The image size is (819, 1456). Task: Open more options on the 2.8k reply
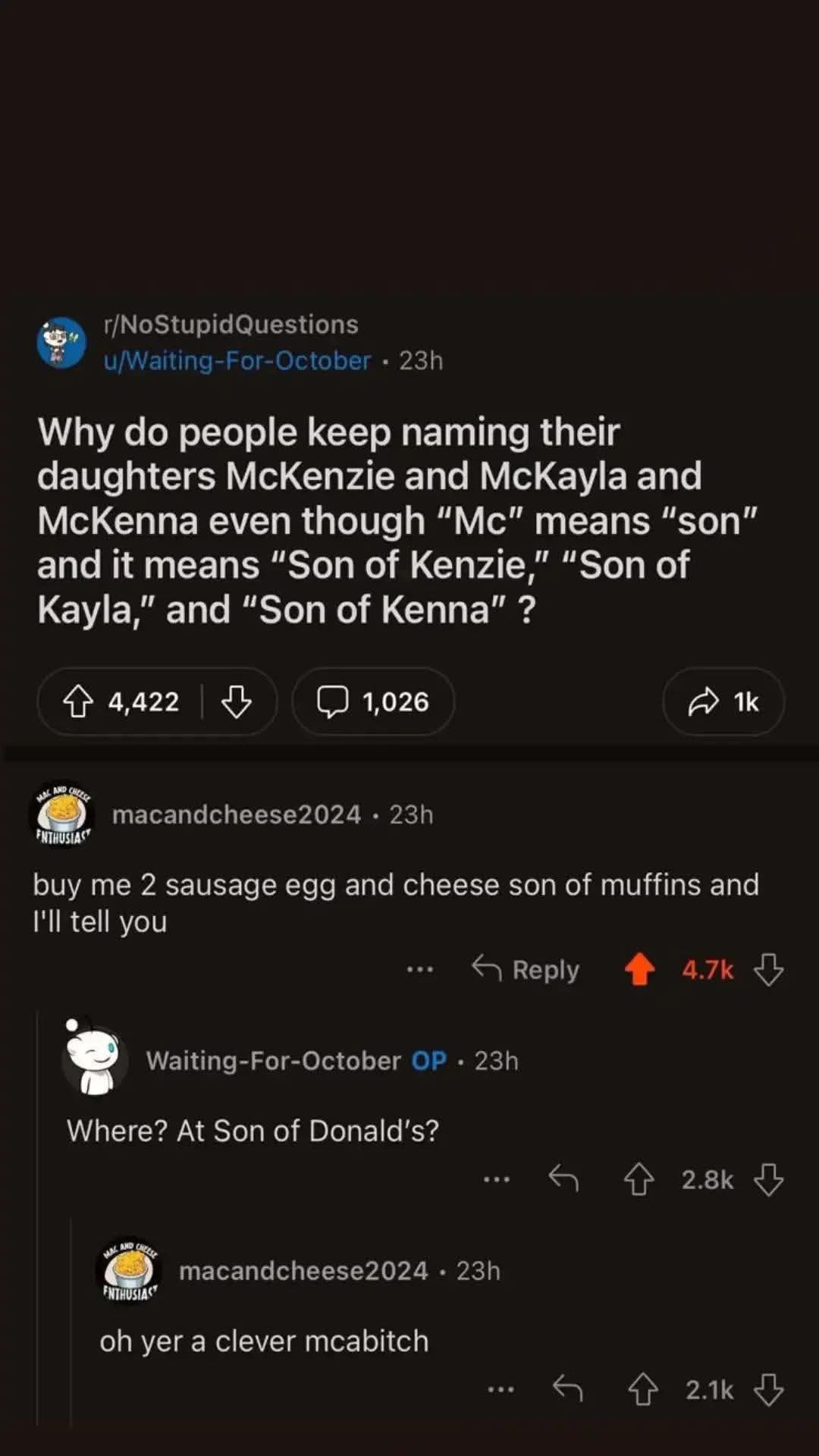click(497, 1179)
